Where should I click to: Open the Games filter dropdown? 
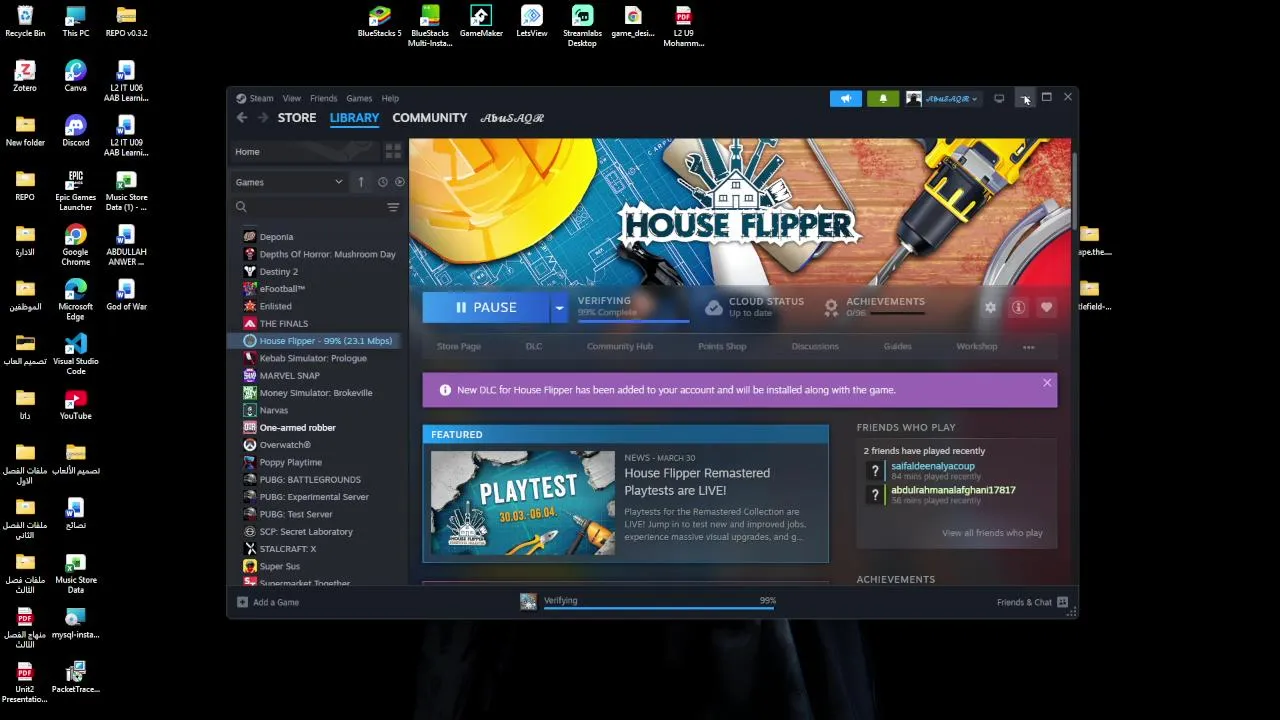(290, 182)
